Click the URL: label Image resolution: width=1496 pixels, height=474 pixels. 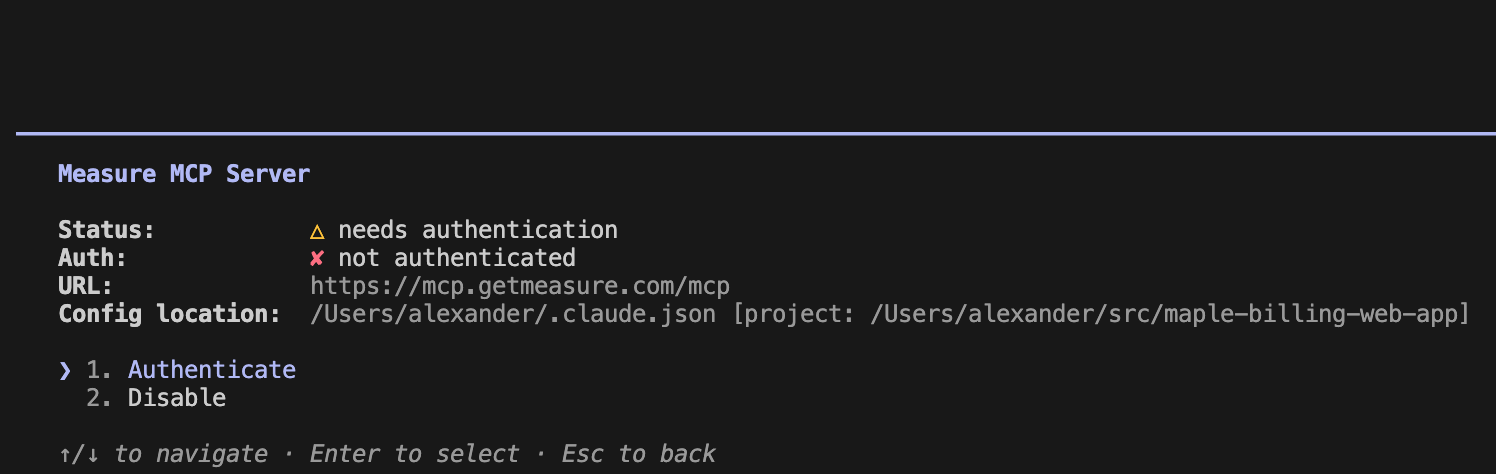tap(86, 286)
